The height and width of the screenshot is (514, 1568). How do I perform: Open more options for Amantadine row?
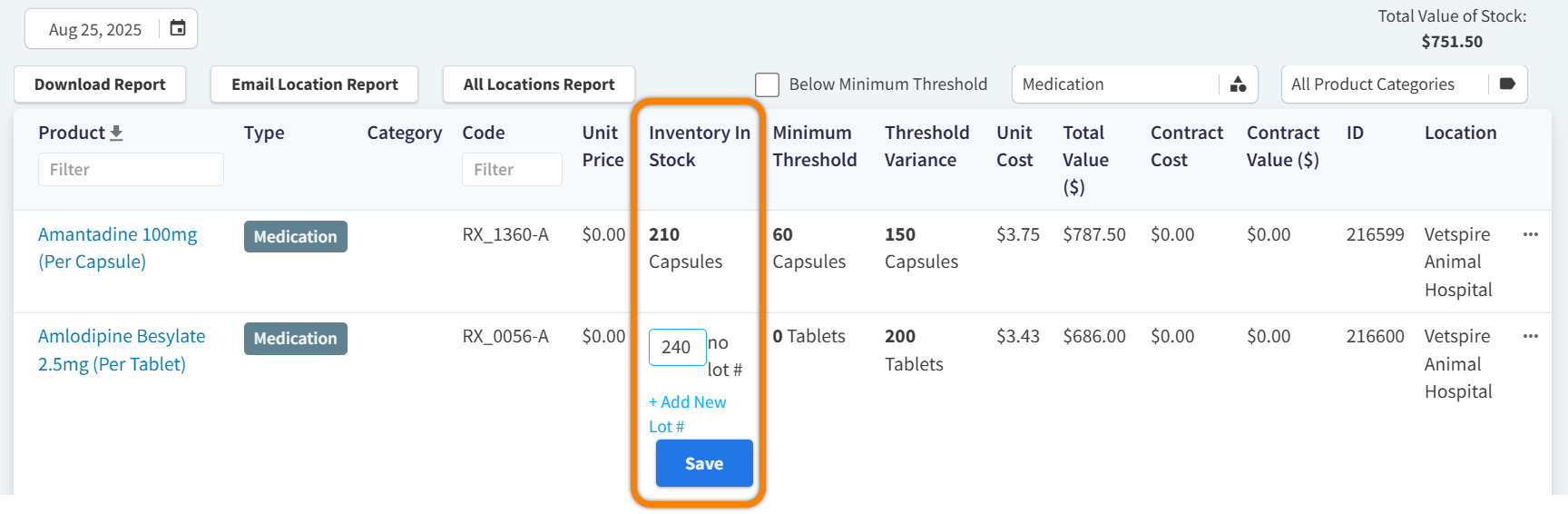[x=1530, y=234]
